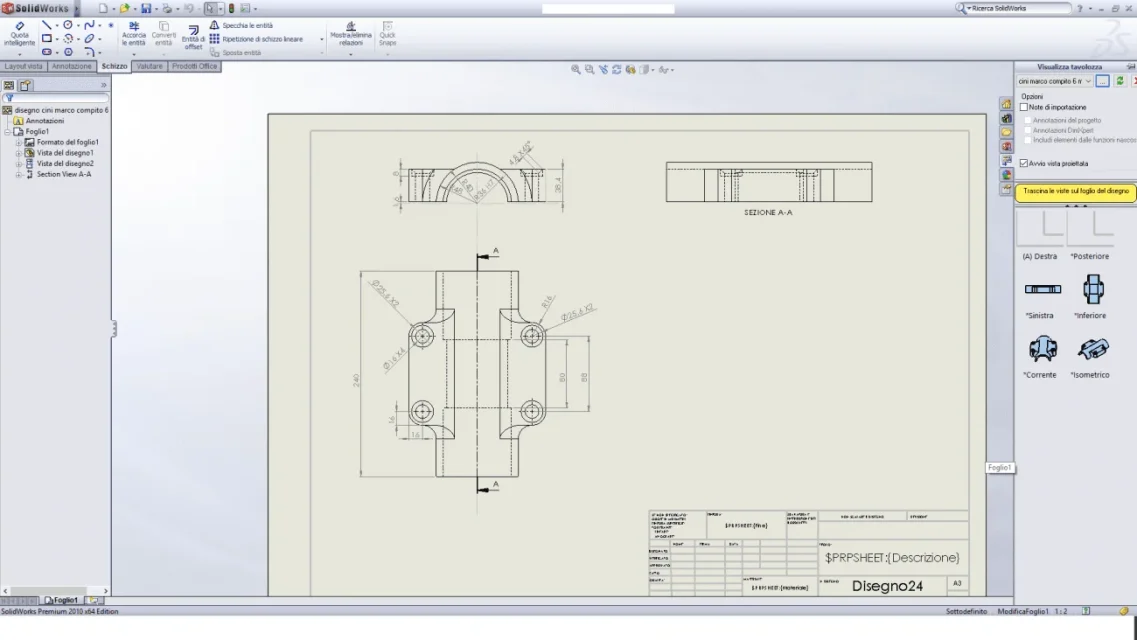Click the browse '...' button in palette
Screen dimensions: 1137x640
[x=1102, y=81]
